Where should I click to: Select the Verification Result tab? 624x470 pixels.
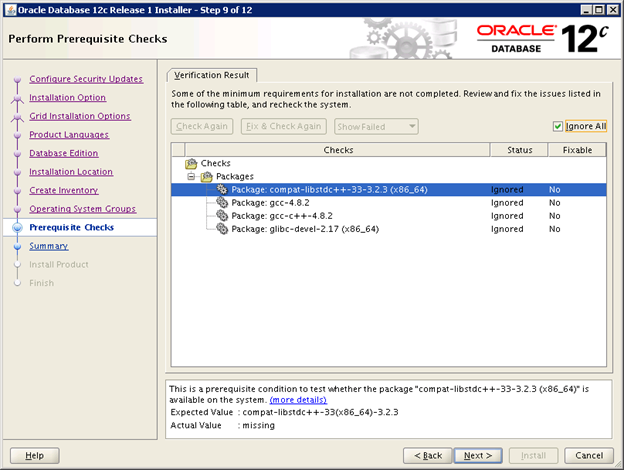point(212,75)
